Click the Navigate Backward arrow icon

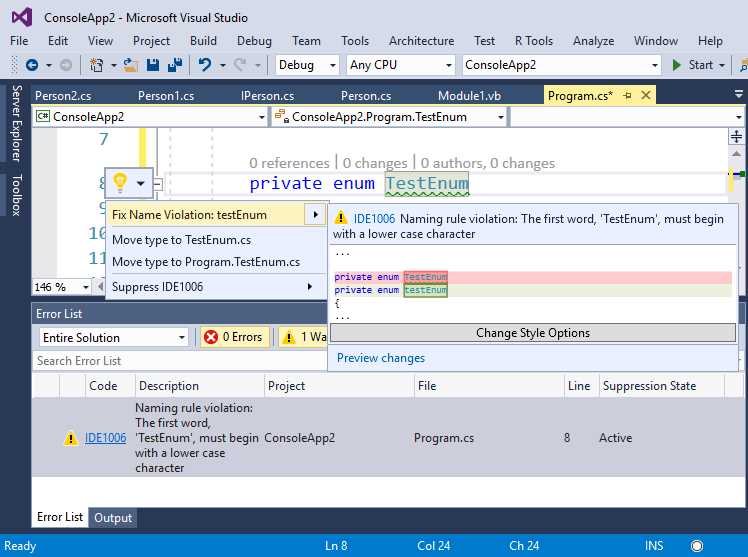pos(32,65)
